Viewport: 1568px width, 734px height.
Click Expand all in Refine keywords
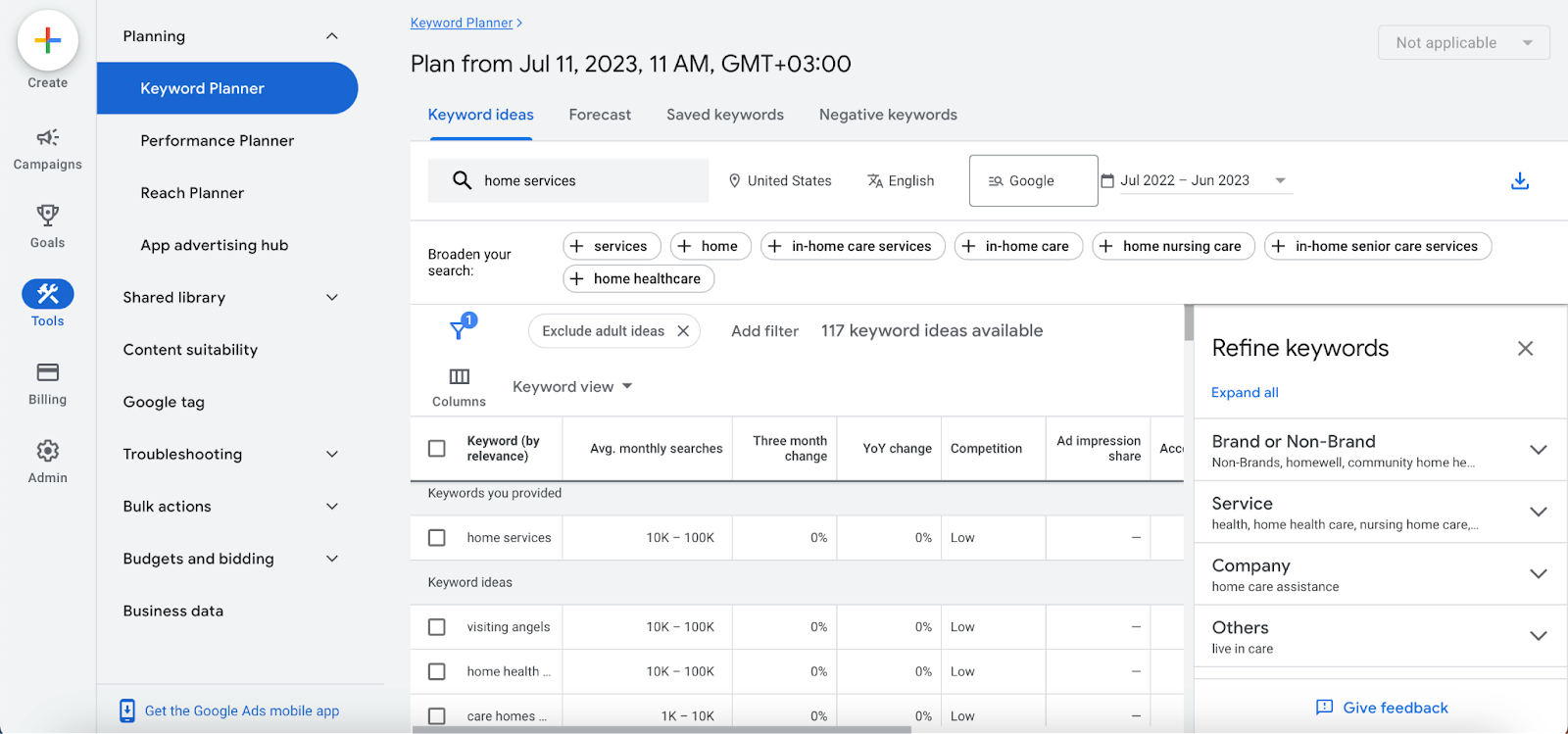click(x=1245, y=392)
